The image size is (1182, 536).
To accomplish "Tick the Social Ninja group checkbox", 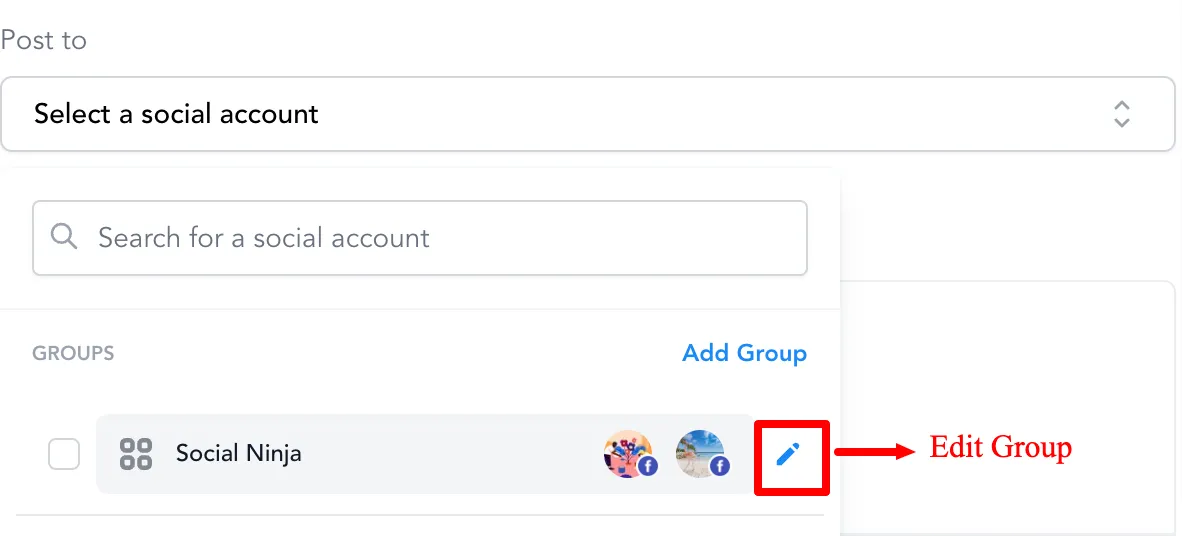I will (x=64, y=455).
